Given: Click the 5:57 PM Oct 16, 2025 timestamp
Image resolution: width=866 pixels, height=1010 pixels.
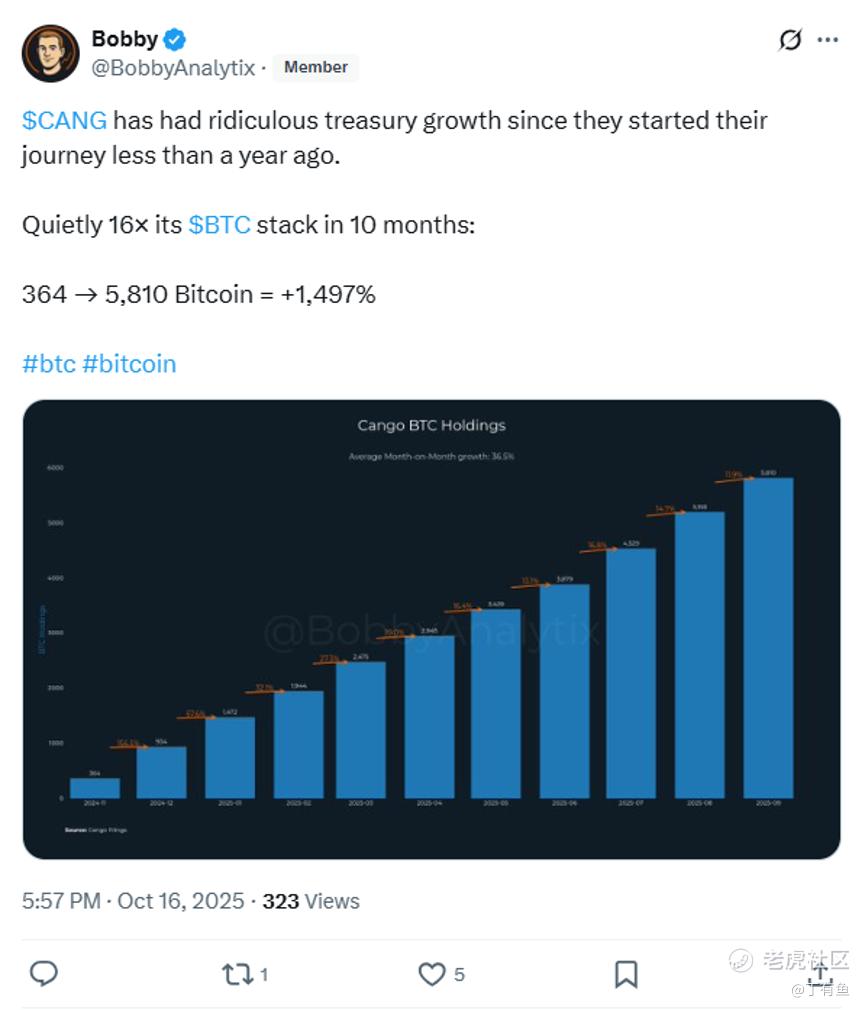Looking at the screenshot, I should [133, 900].
